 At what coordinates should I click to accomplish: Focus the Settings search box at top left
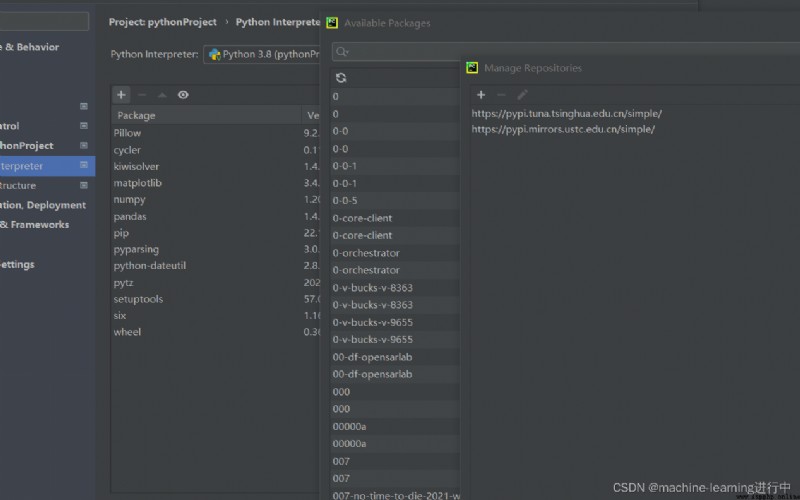pyautogui.click(x=44, y=21)
